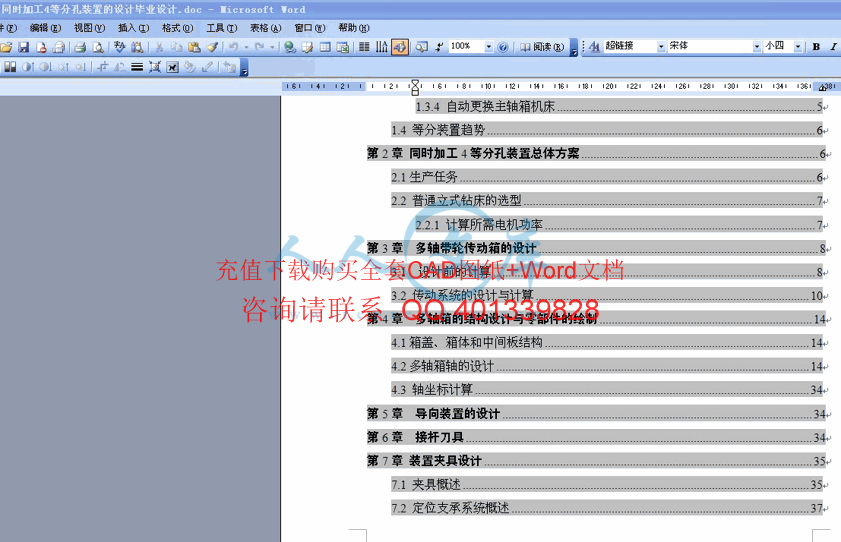
Task: Open the Format Picture icon
Action: 190,67
